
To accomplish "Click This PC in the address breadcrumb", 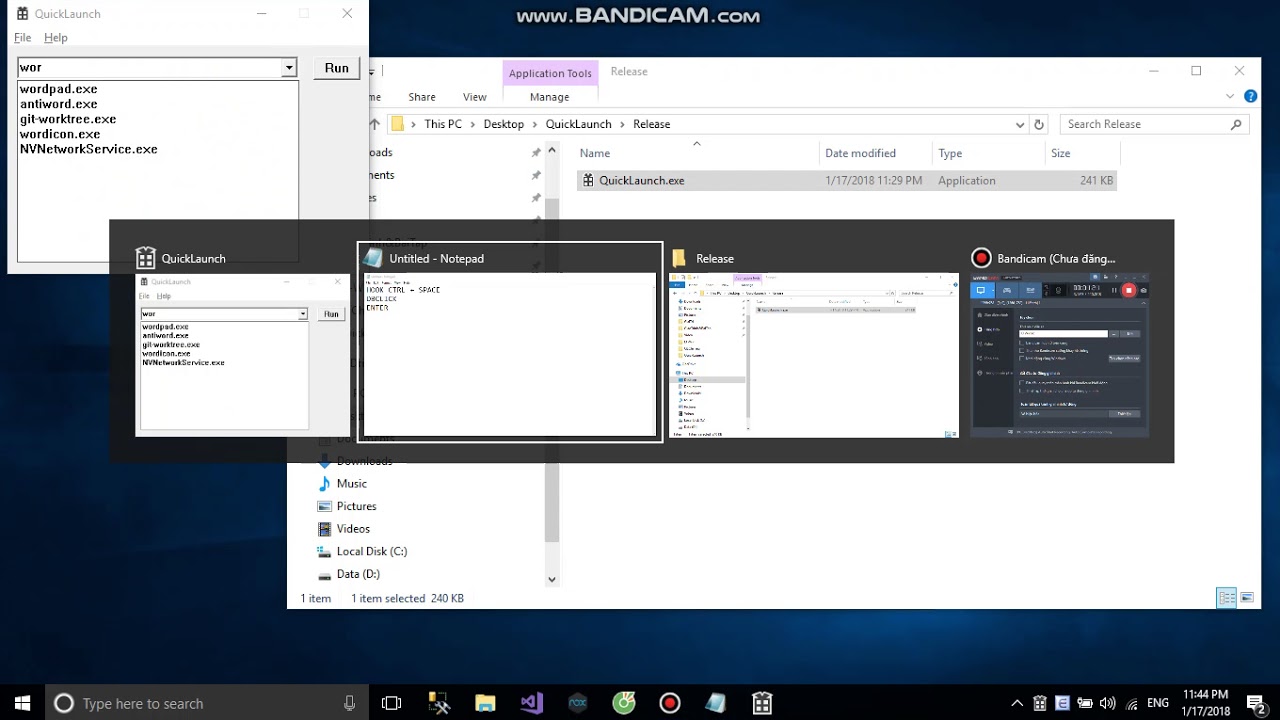I will pos(443,125).
